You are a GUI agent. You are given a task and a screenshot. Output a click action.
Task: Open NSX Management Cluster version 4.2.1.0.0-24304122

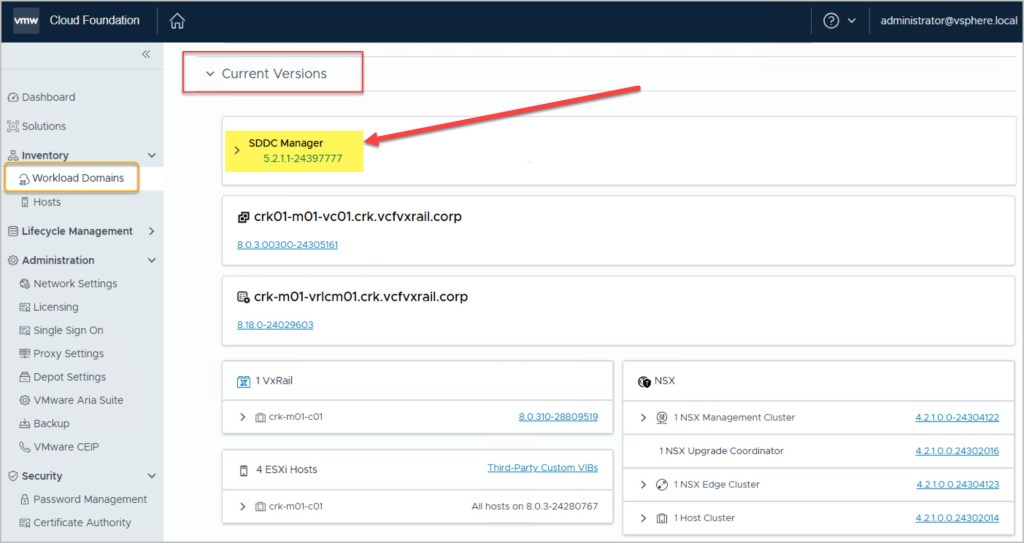[957, 418]
